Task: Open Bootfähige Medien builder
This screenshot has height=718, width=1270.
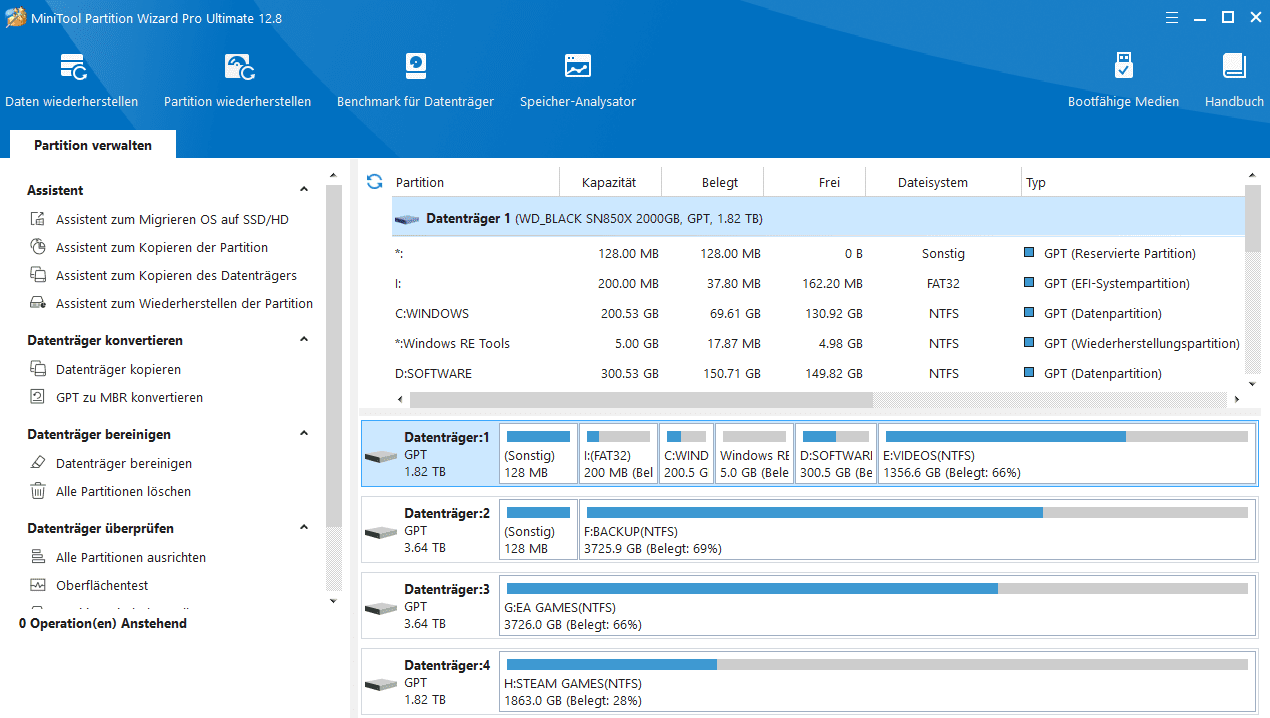Action: coord(1123,68)
